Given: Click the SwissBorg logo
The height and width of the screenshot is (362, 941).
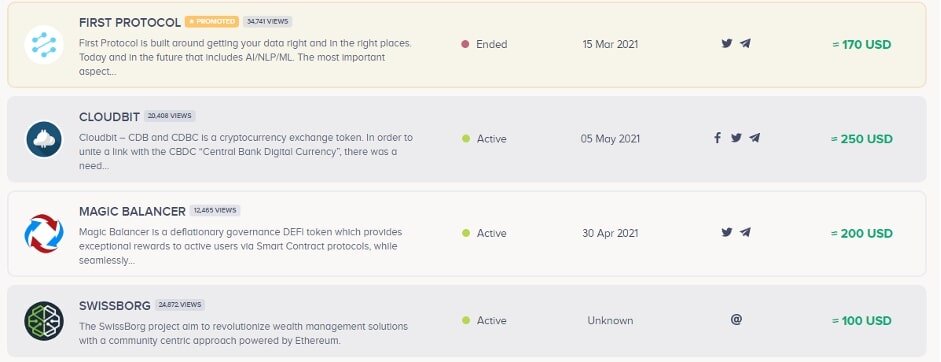Looking at the screenshot, I should [44, 321].
